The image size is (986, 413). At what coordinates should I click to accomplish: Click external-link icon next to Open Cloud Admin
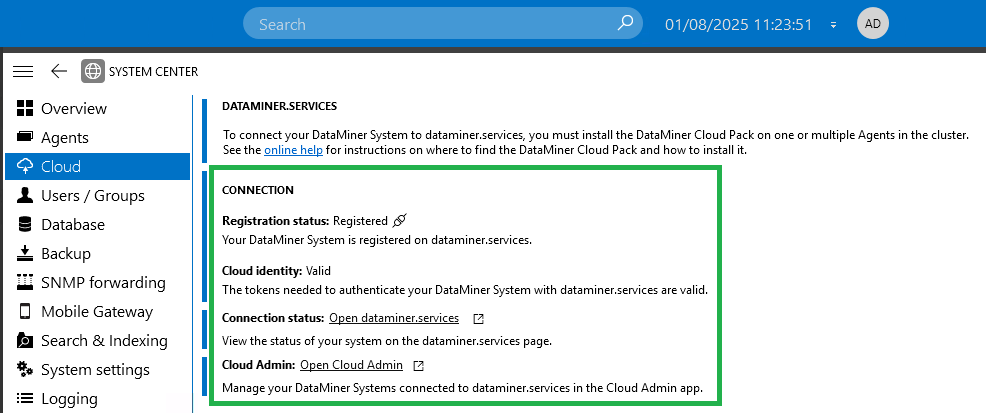pos(418,365)
